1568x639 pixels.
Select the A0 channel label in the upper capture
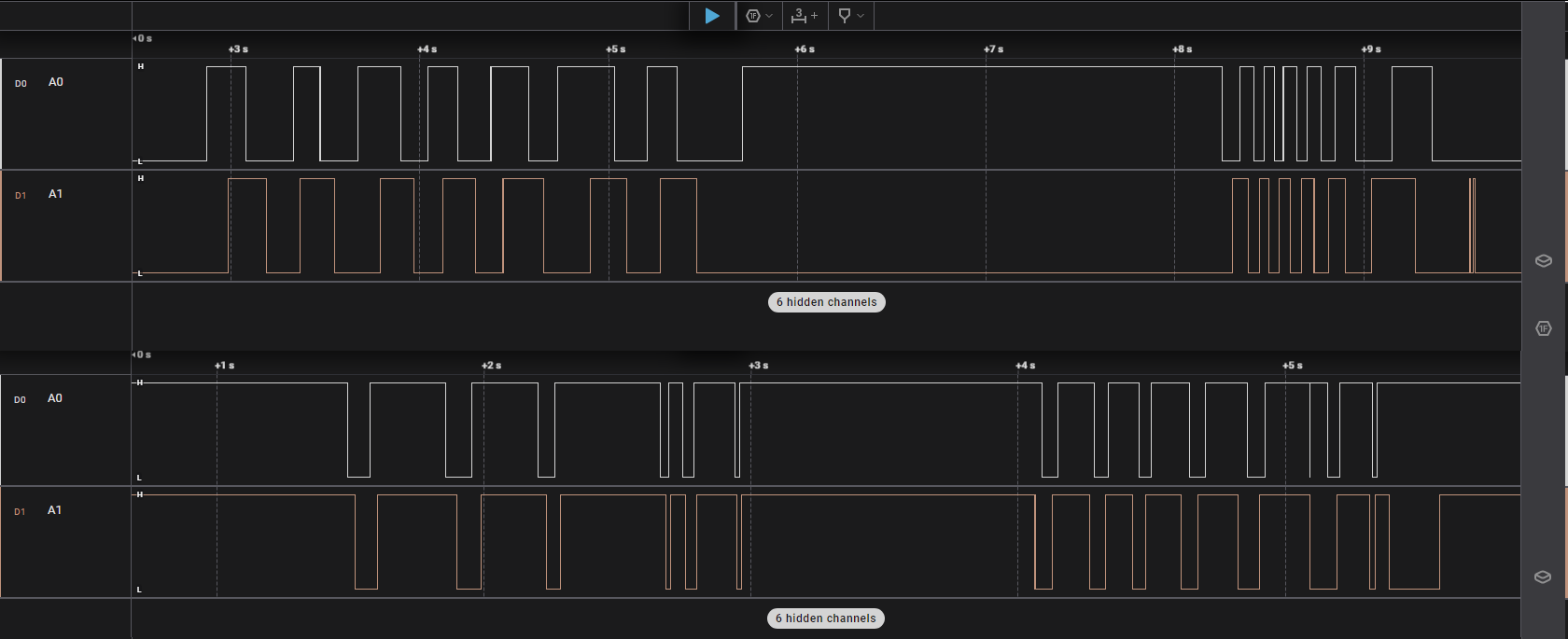pos(56,82)
